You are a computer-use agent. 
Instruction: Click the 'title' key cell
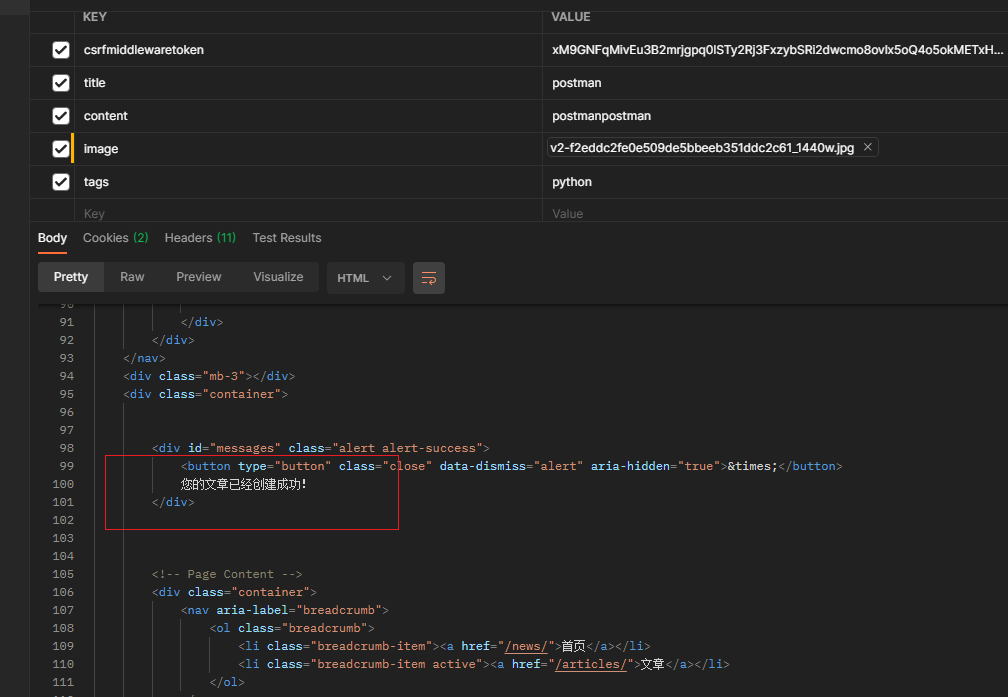pos(309,83)
